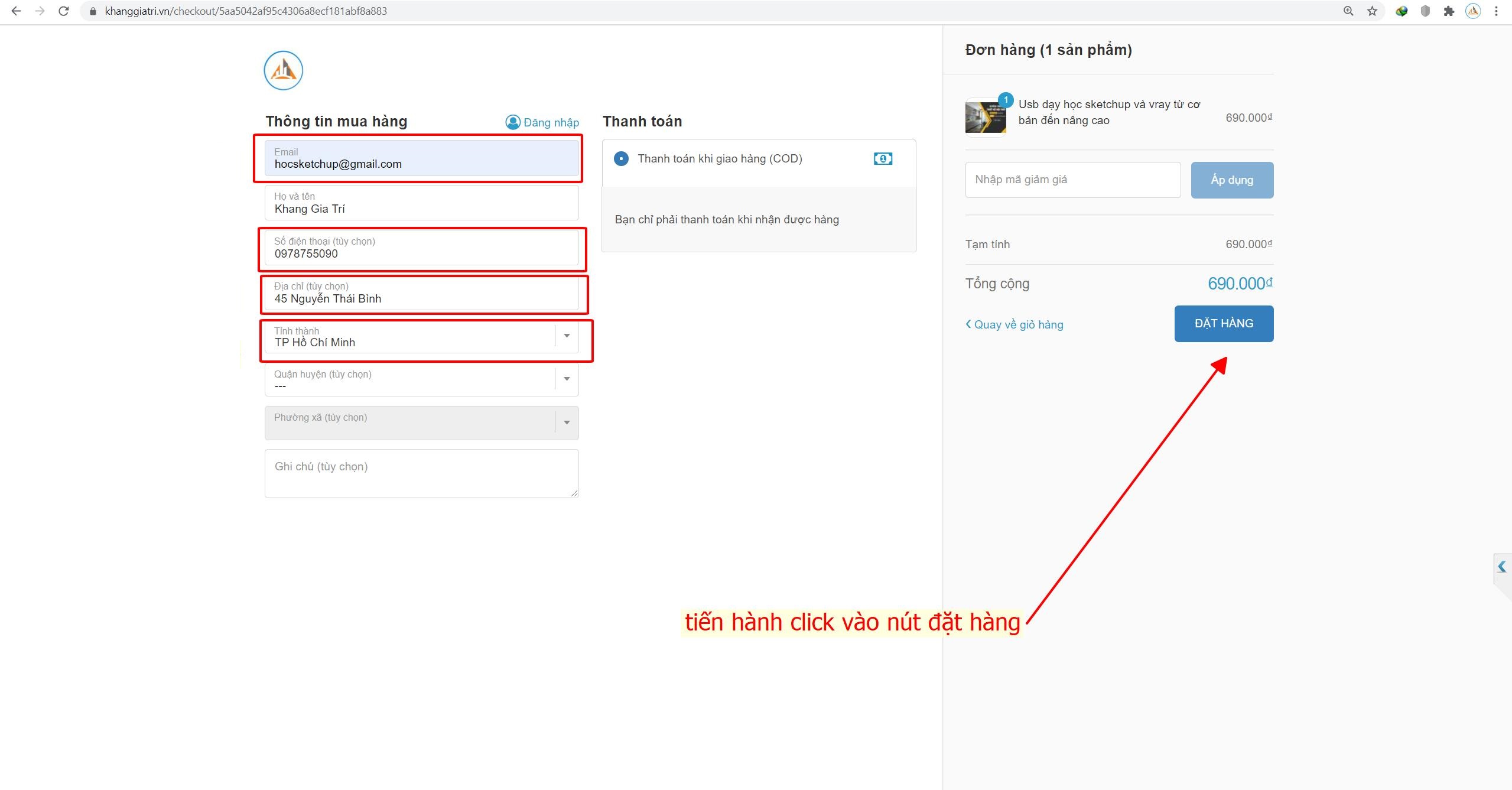Select Thanh toán khi giao hàng (COD) radio
The width and height of the screenshot is (1512, 790).
(621, 158)
